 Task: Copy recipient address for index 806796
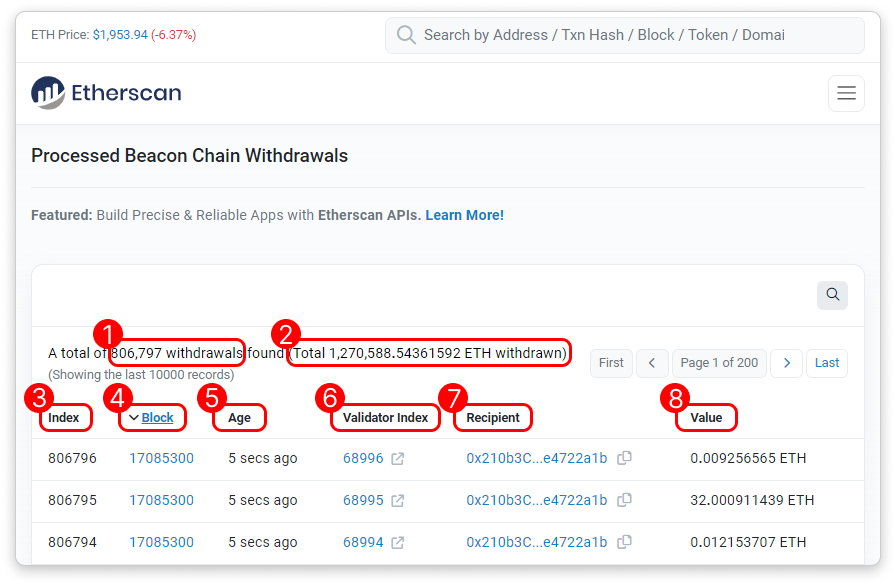click(624, 458)
